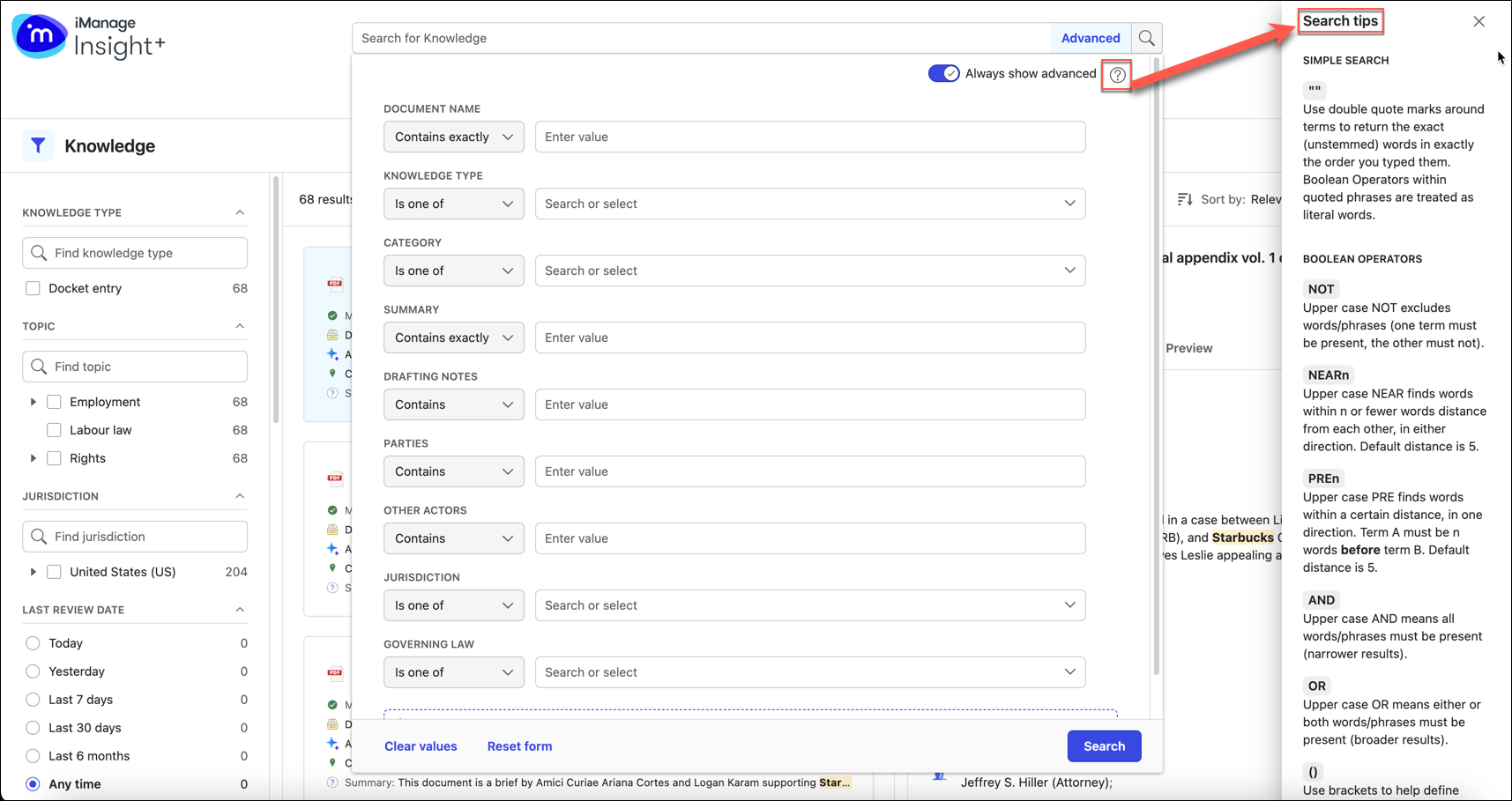The width and height of the screenshot is (1512, 801).
Task: Open search help via the question mark icon
Action: click(x=1116, y=75)
